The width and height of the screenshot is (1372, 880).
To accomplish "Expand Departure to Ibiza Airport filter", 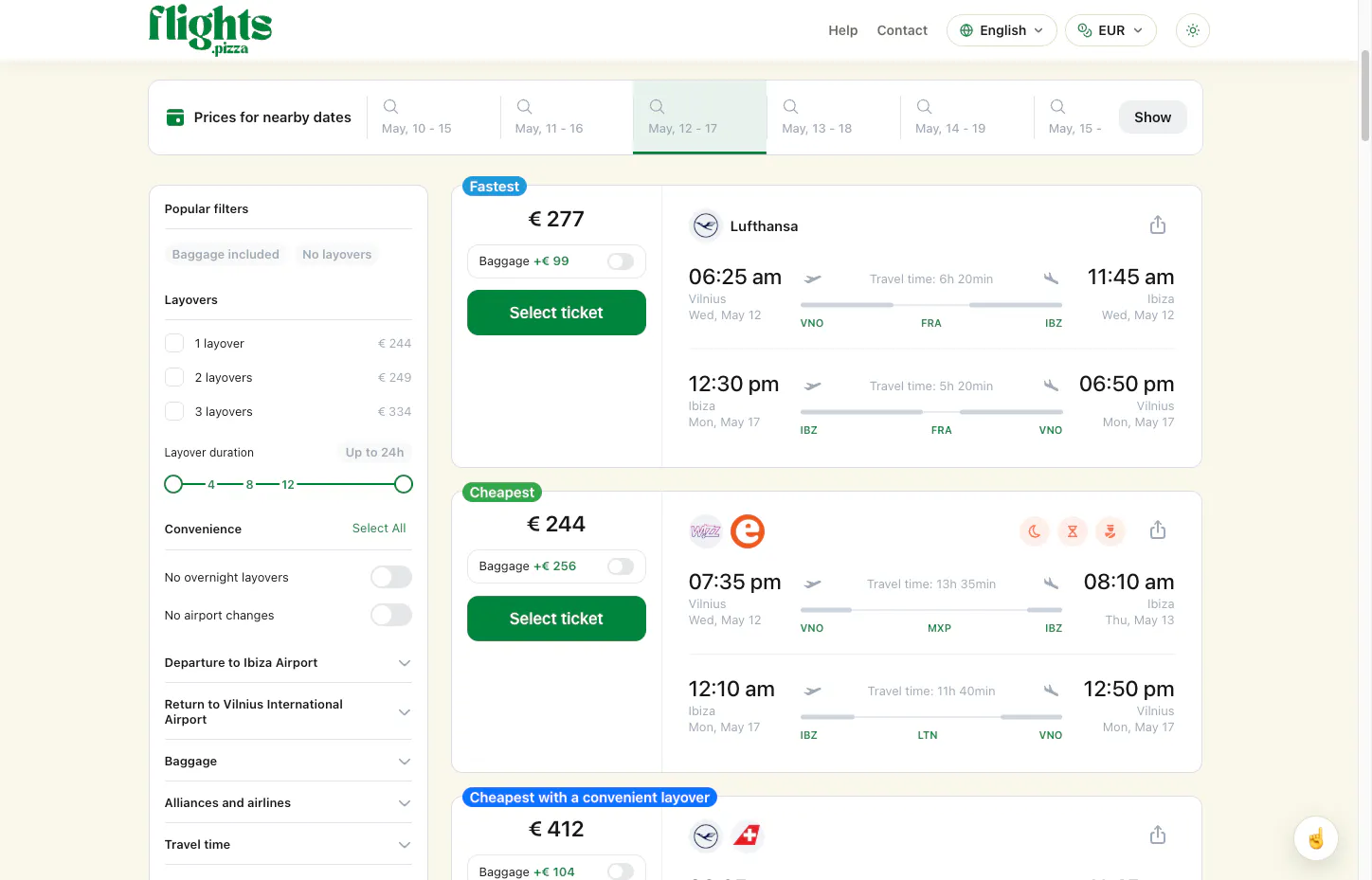I will [288, 663].
